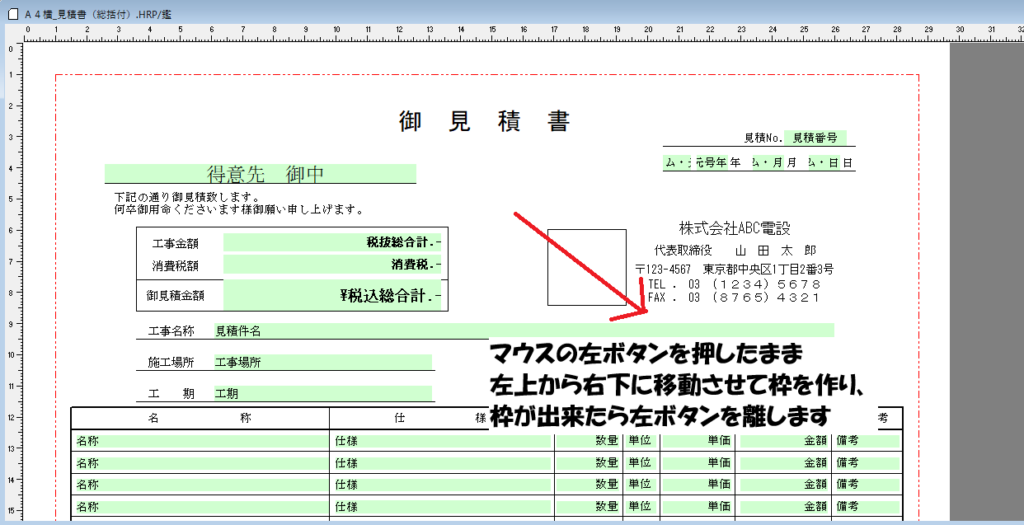Select the 工事金額 label
Screen dimensions: 1024x525
[x=175, y=244]
